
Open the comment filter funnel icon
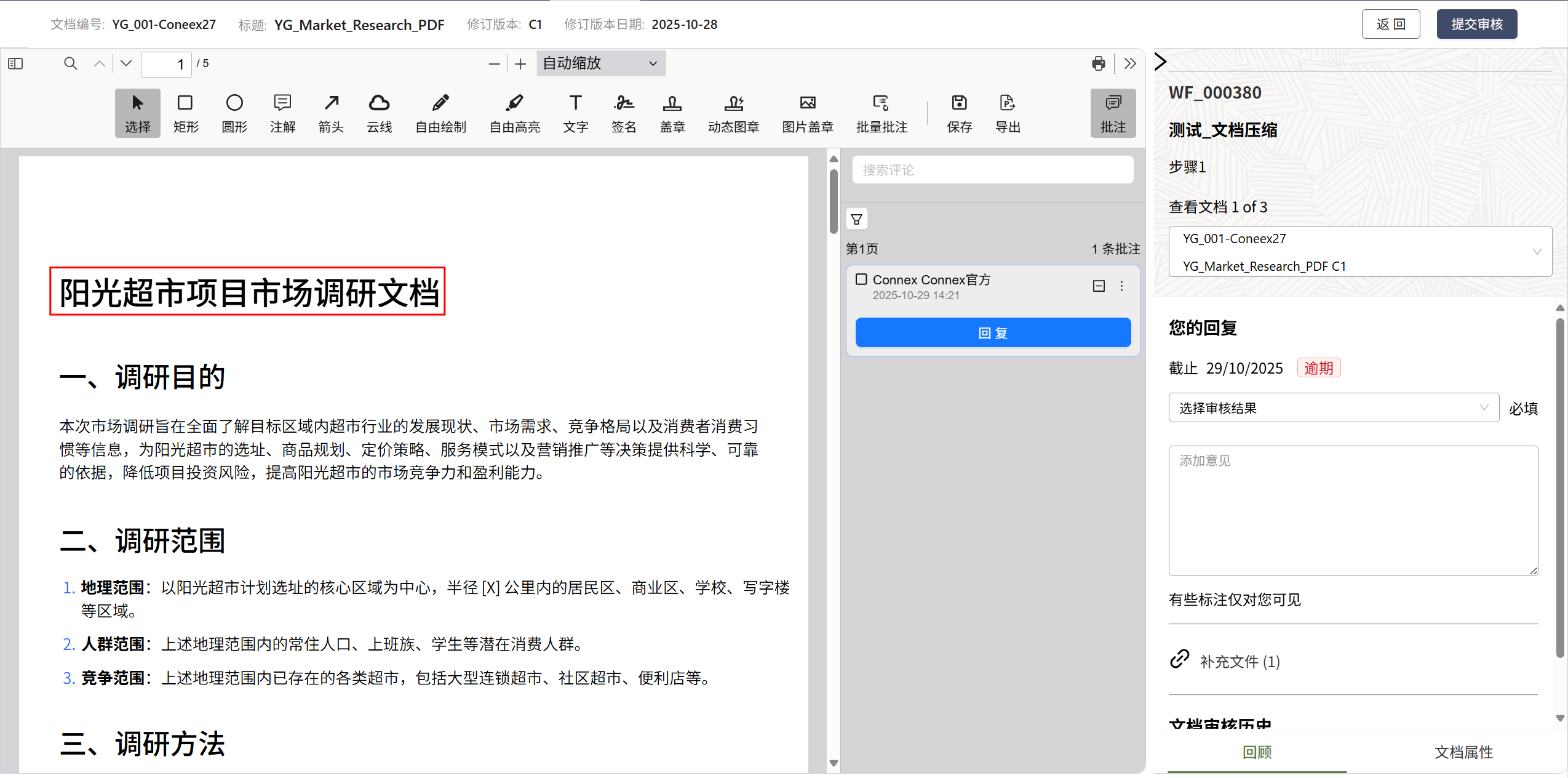click(856, 219)
